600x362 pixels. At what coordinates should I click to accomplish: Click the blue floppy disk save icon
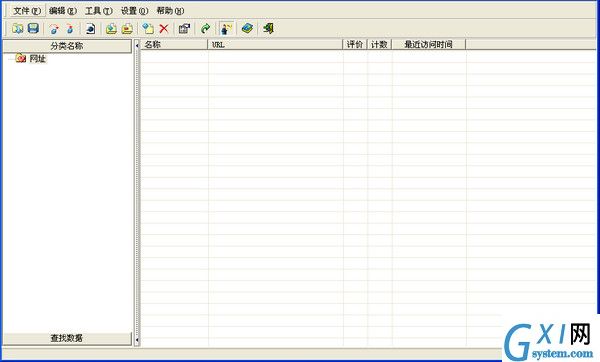tap(33, 28)
